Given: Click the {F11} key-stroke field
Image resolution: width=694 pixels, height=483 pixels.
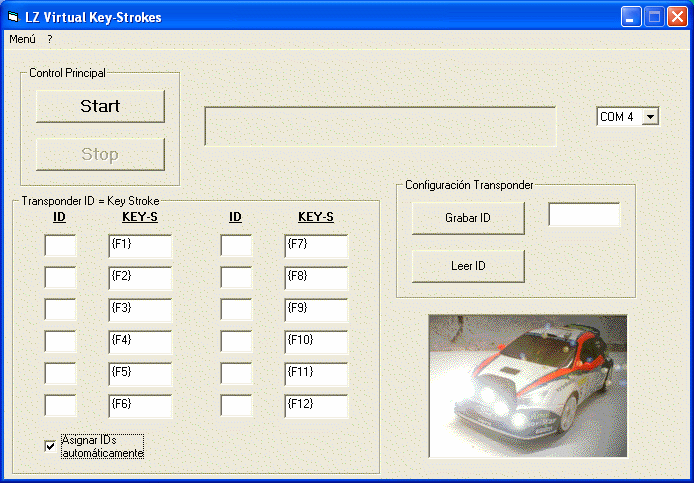Looking at the screenshot, I should pos(316,374).
